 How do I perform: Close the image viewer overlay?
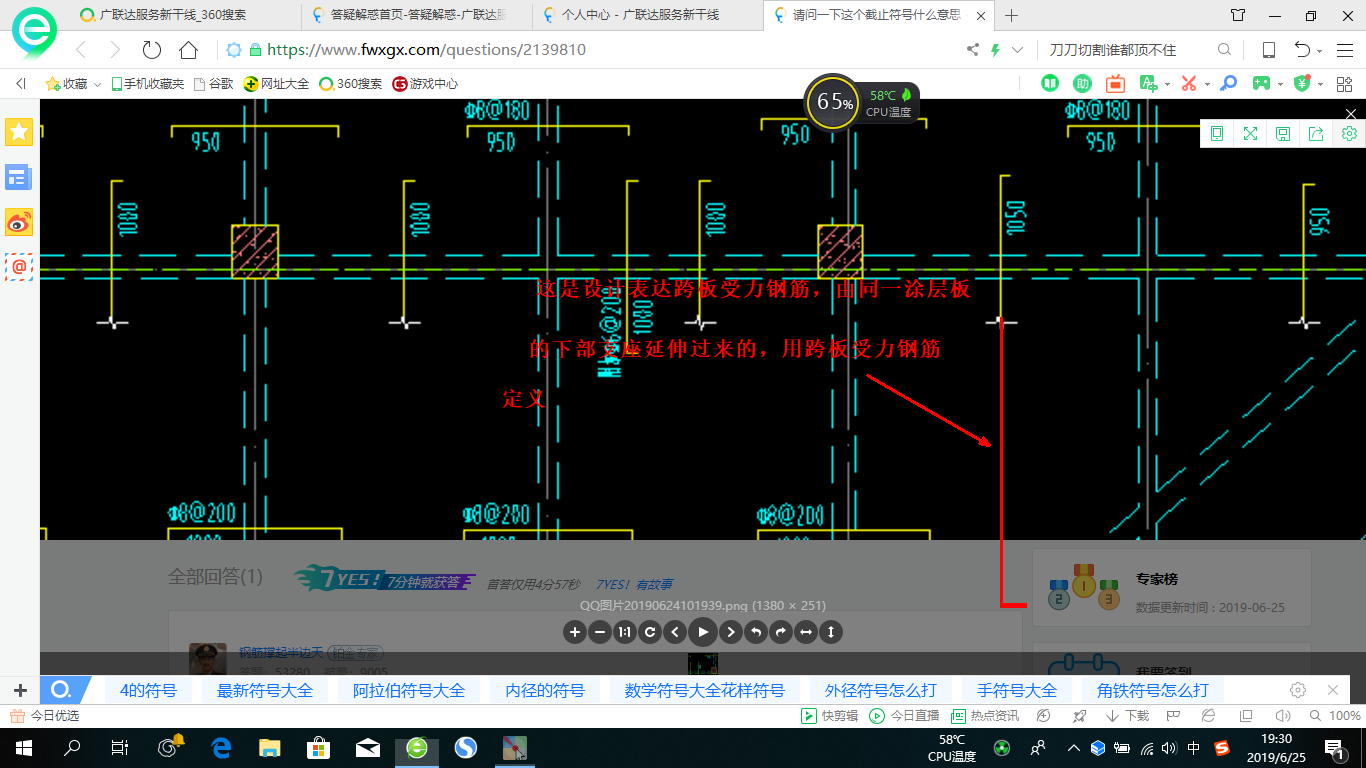coord(1351,114)
